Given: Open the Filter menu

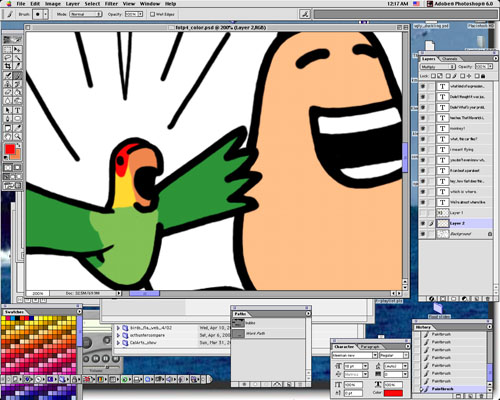Looking at the screenshot, I should [x=111, y=4].
